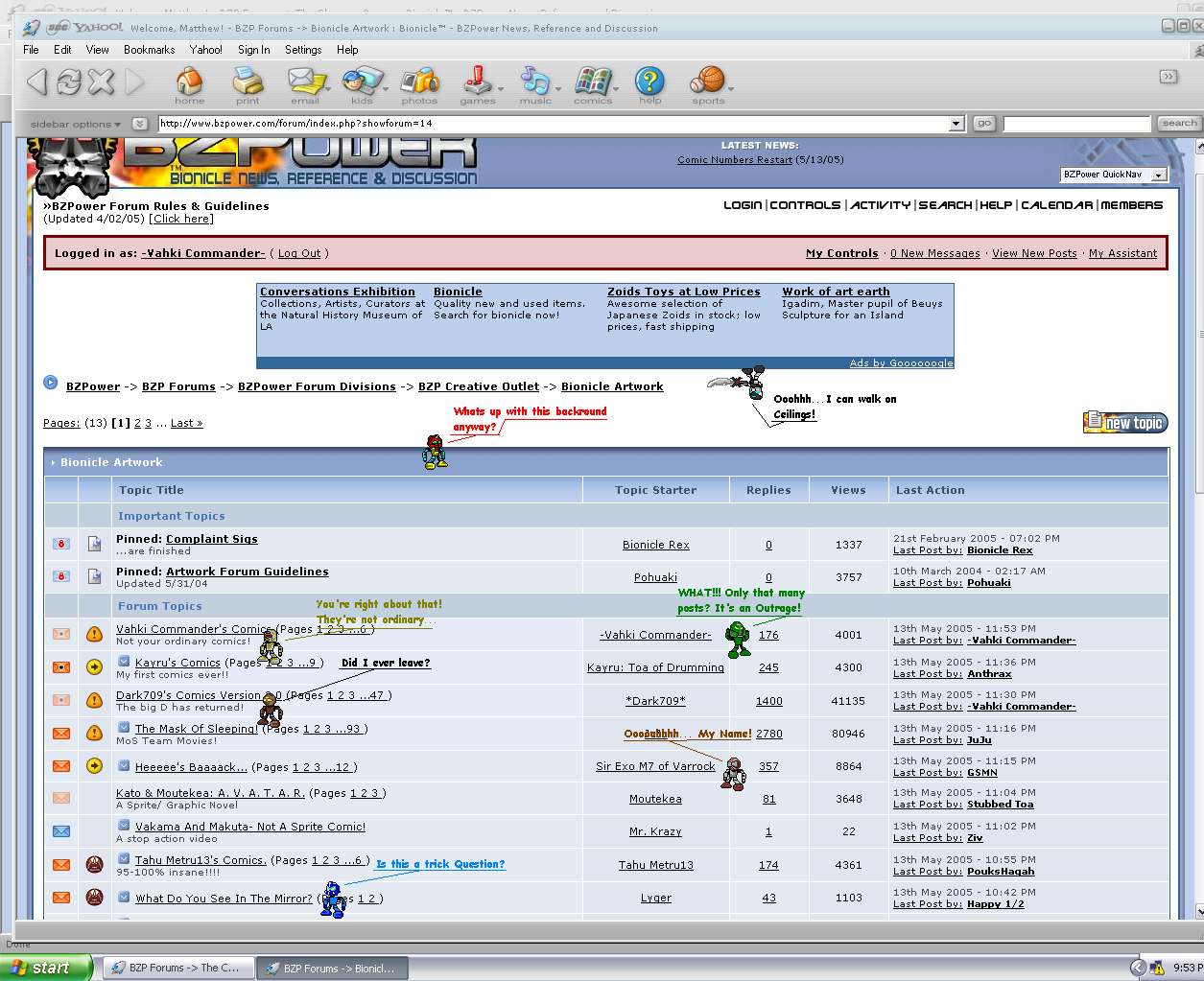Click the stop loading X icon
The width and height of the screenshot is (1204, 981).
pos(101,82)
